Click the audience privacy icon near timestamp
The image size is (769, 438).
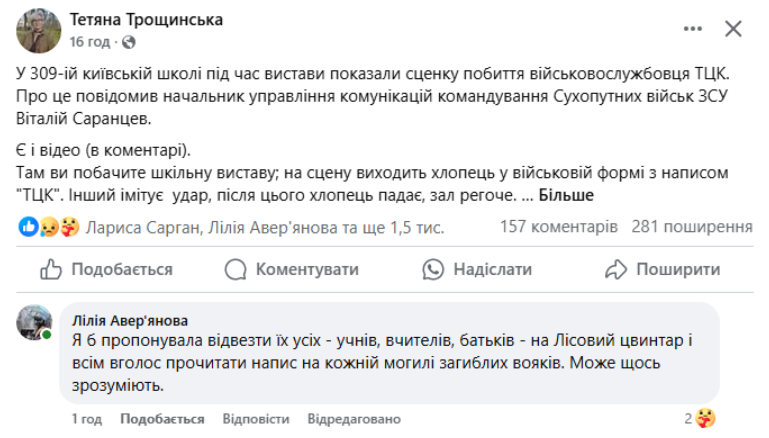pyautogui.click(x=126, y=42)
